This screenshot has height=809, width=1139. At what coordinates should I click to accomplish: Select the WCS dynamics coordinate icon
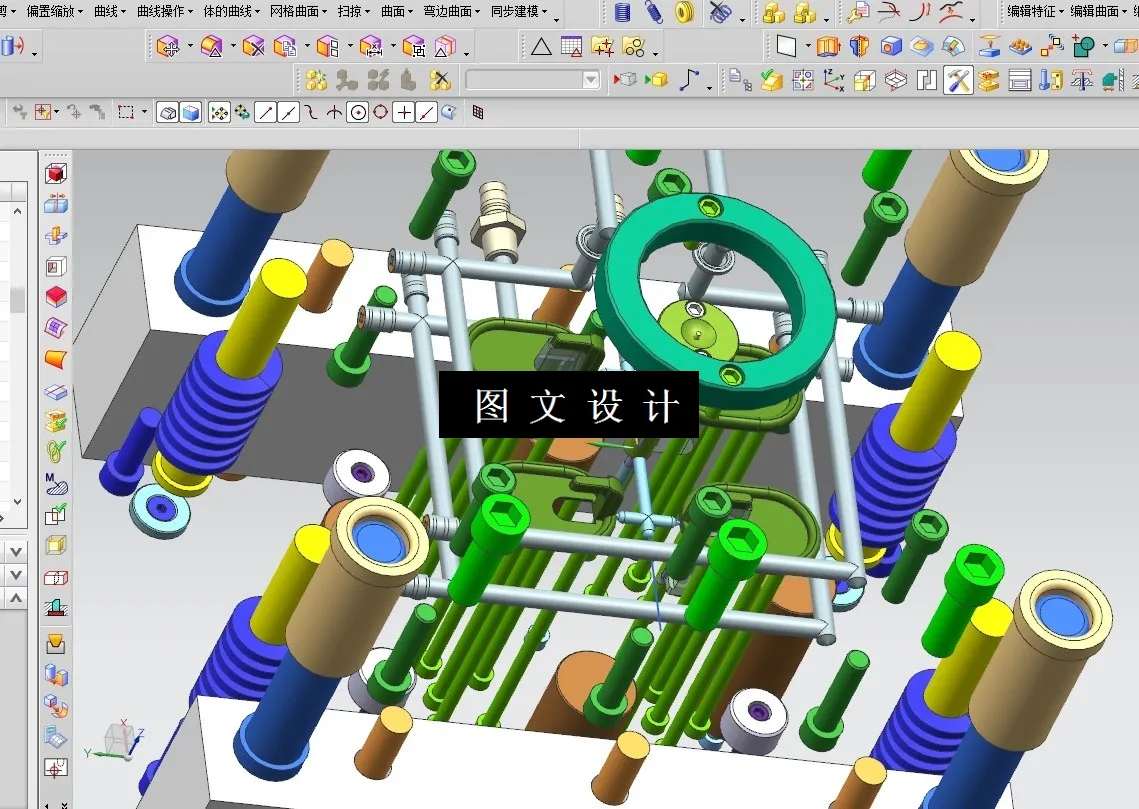[831, 77]
